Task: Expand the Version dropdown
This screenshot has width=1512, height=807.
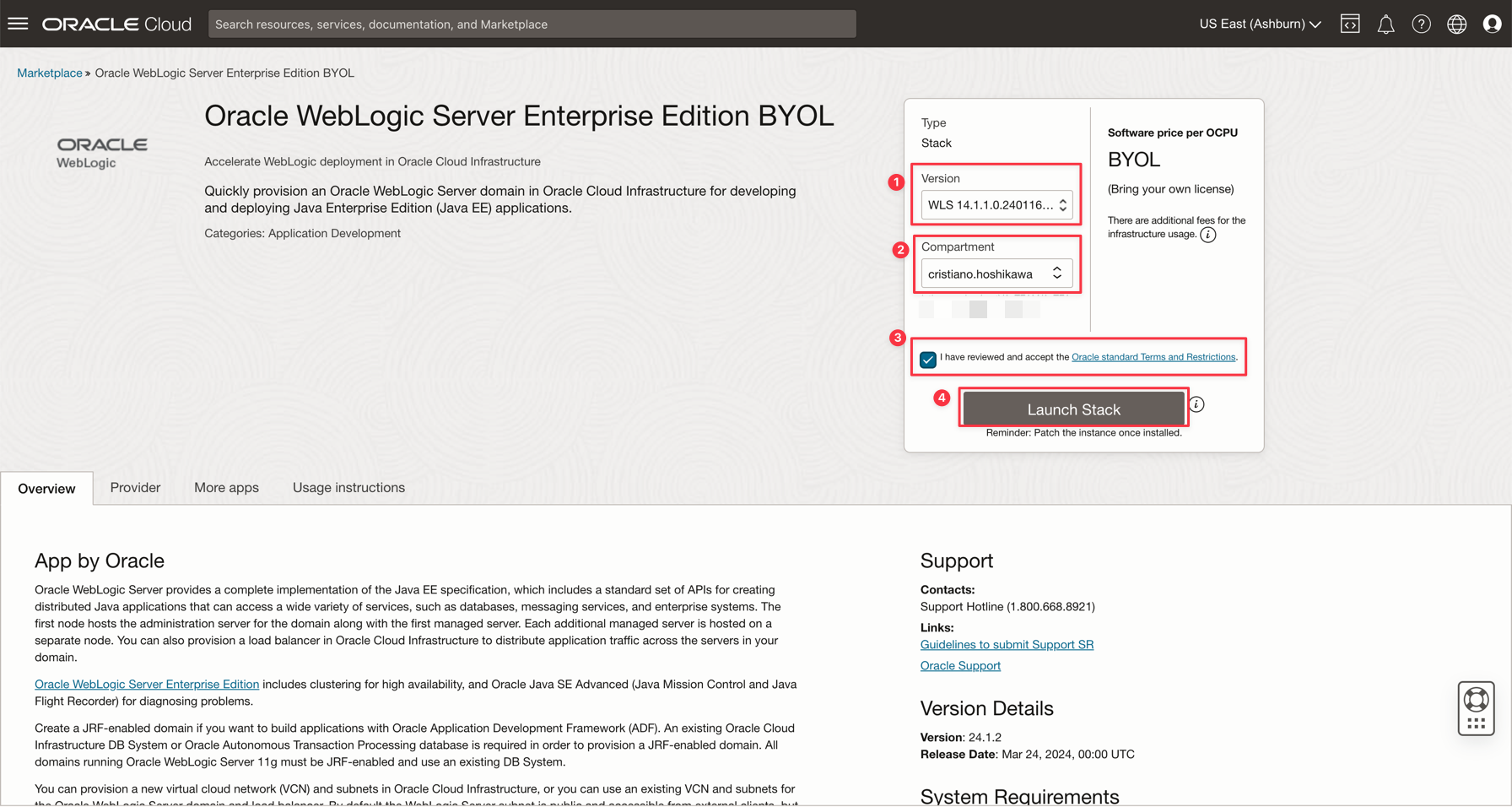Action: click(996, 205)
